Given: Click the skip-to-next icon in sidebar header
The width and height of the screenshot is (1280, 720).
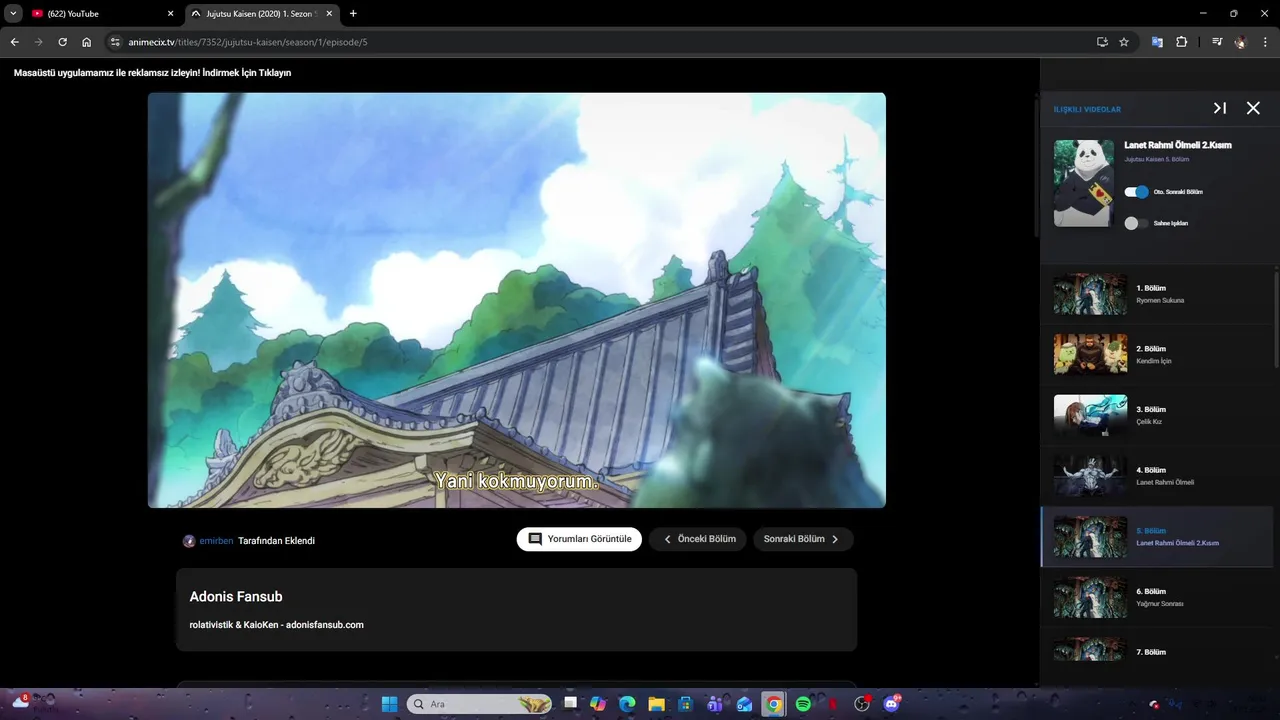Looking at the screenshot, I should [1220, 108].
